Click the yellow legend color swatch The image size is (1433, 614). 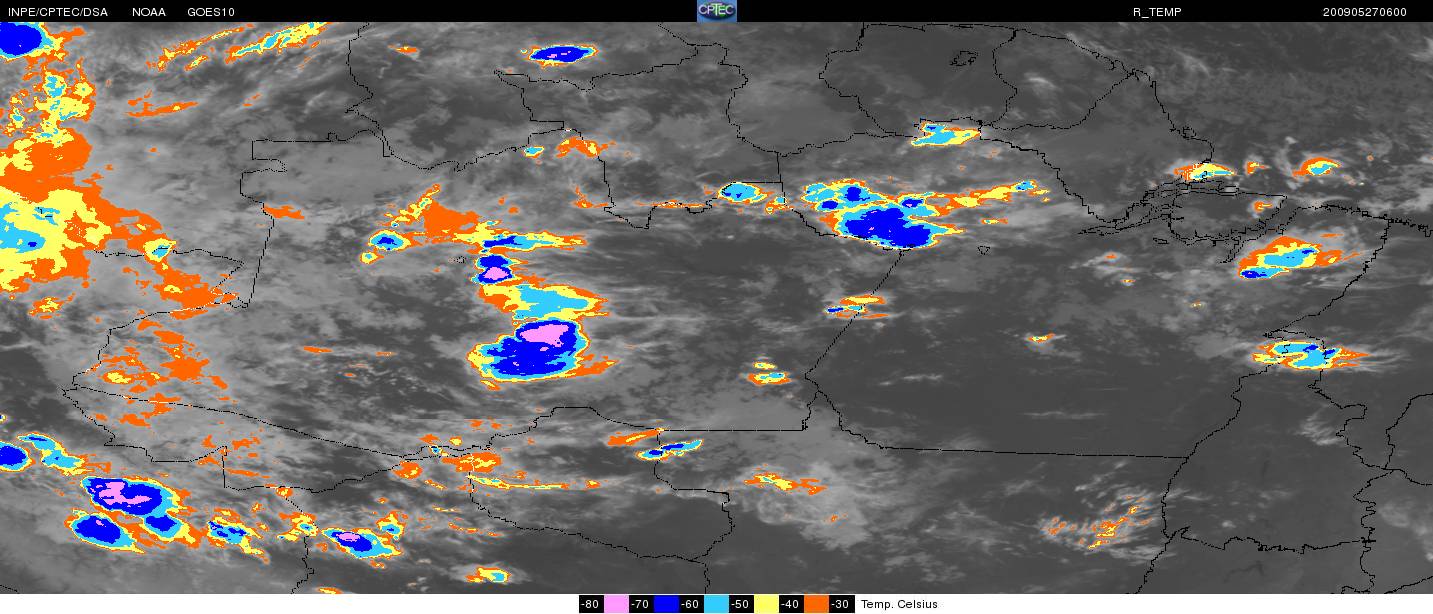click(766, 604)
